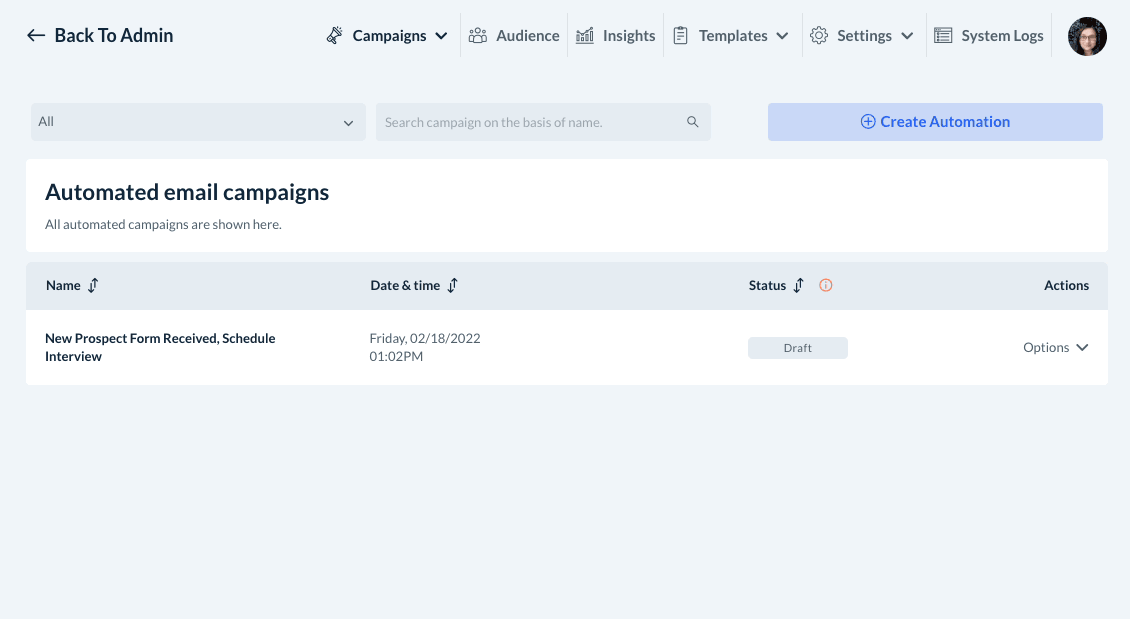The height and width of the screenshot is (619, 1130).
Task: Sort campaigns by Date & time
Action: point(452,285)
